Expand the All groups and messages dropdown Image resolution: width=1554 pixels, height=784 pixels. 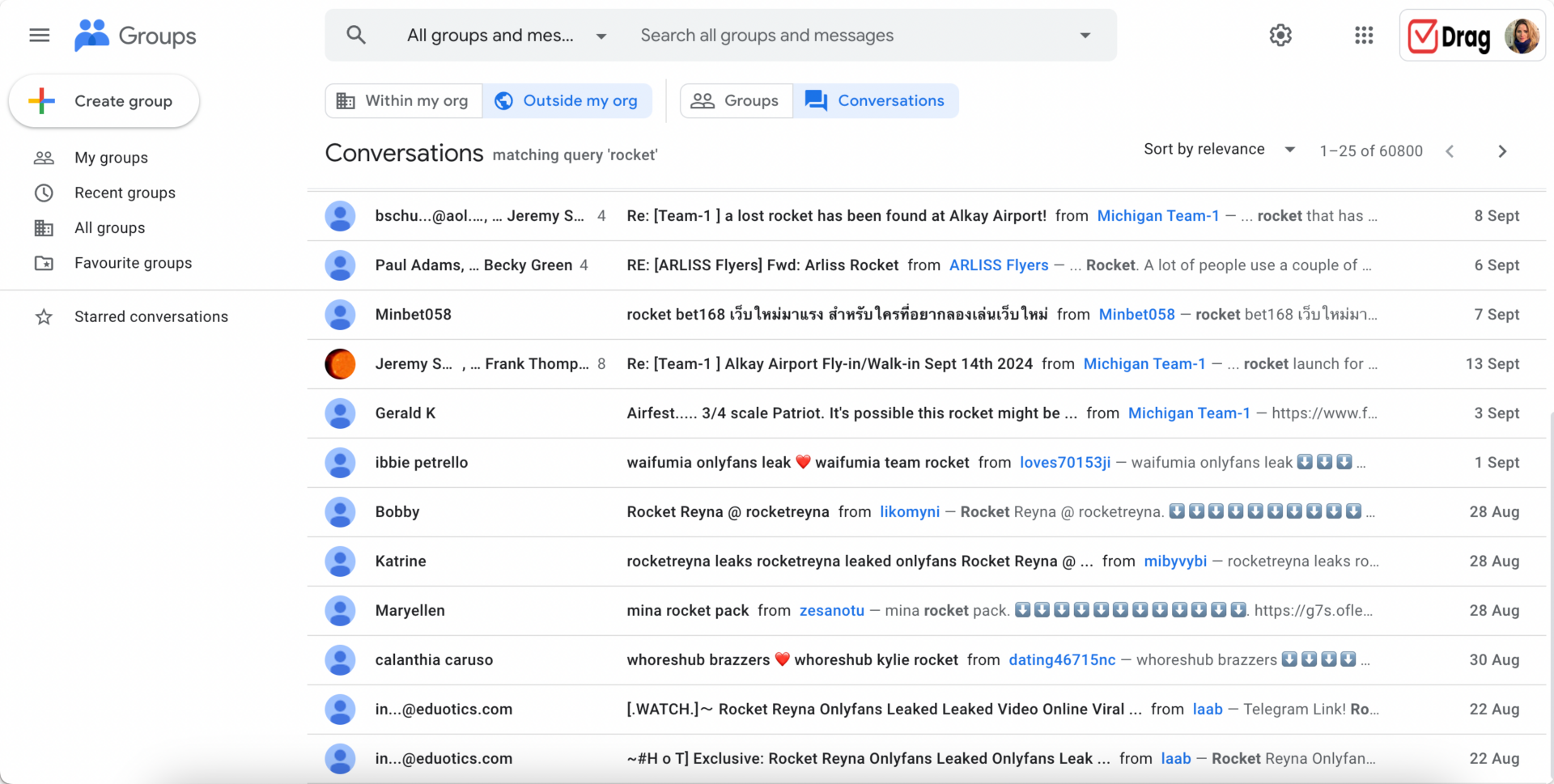(x=507, y=36)
